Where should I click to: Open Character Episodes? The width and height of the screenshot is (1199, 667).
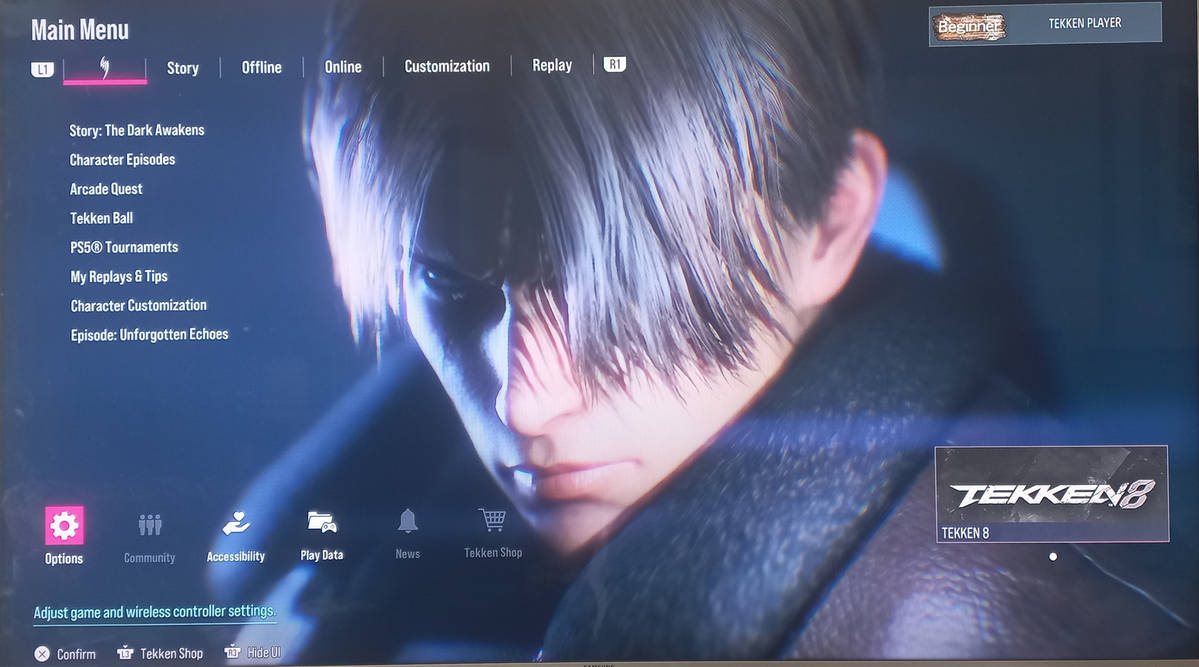coord(122,159)
